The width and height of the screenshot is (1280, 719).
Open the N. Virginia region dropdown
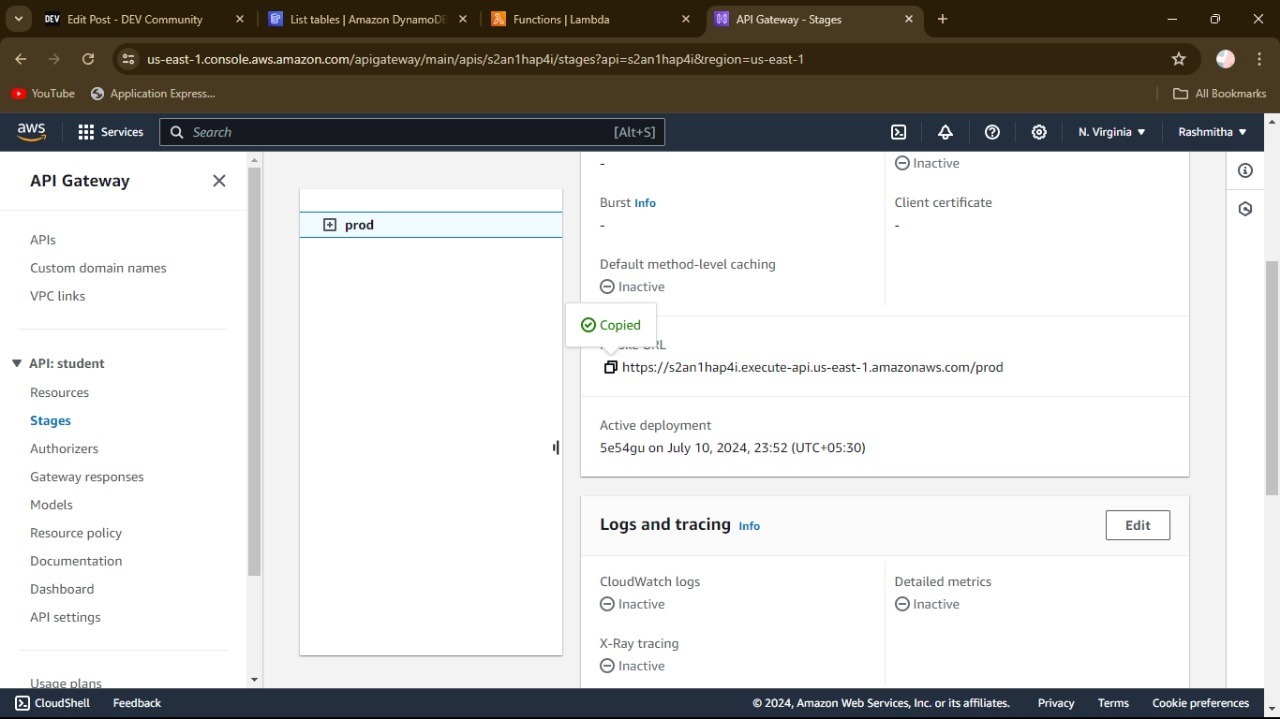point(1112,132)
